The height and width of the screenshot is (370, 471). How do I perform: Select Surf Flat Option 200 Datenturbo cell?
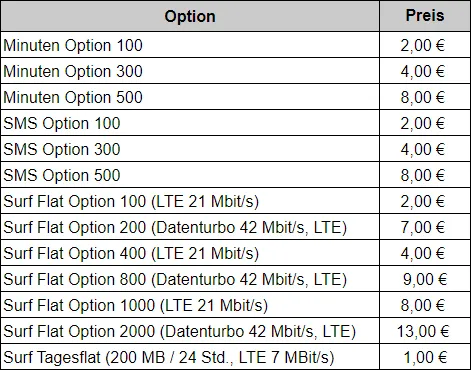(x=190, y=227)
